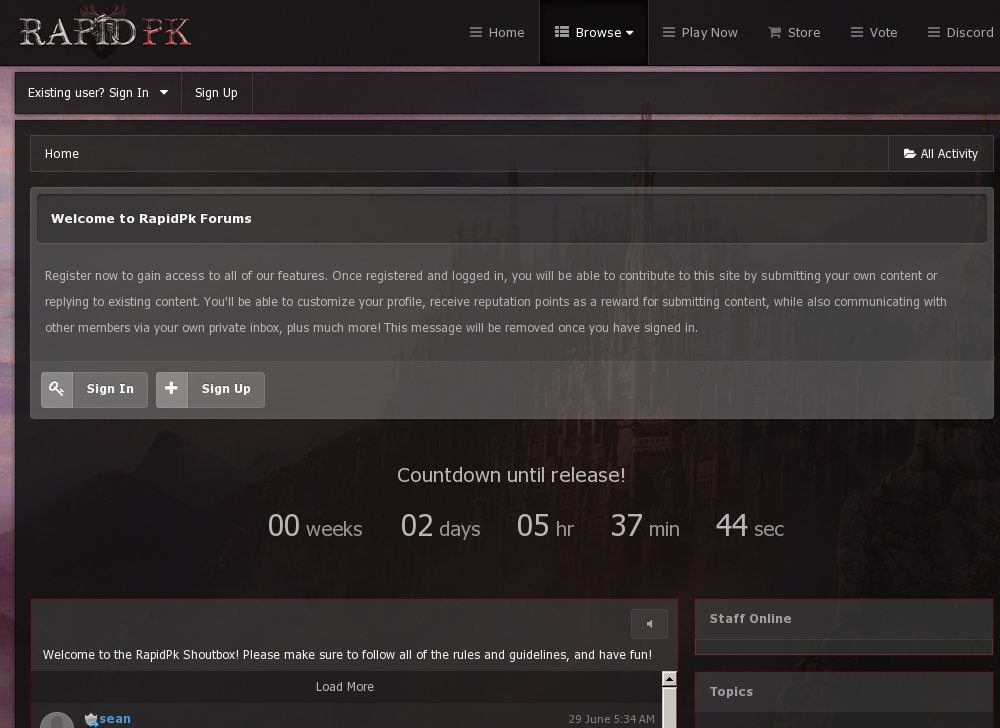The height and width of the screenshot is (728, 1000).
Task: Click Sign Up in the user bar
Action: click(x=216, y=93)
